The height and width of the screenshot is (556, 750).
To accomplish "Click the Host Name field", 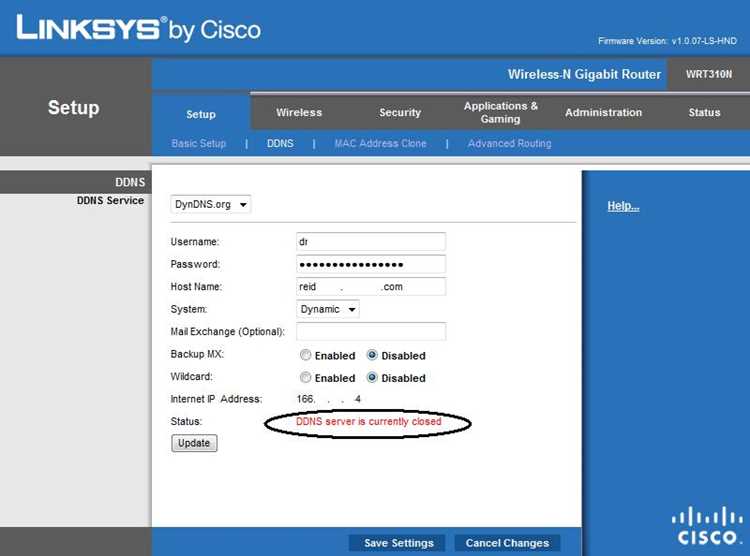I will [371, 287].
